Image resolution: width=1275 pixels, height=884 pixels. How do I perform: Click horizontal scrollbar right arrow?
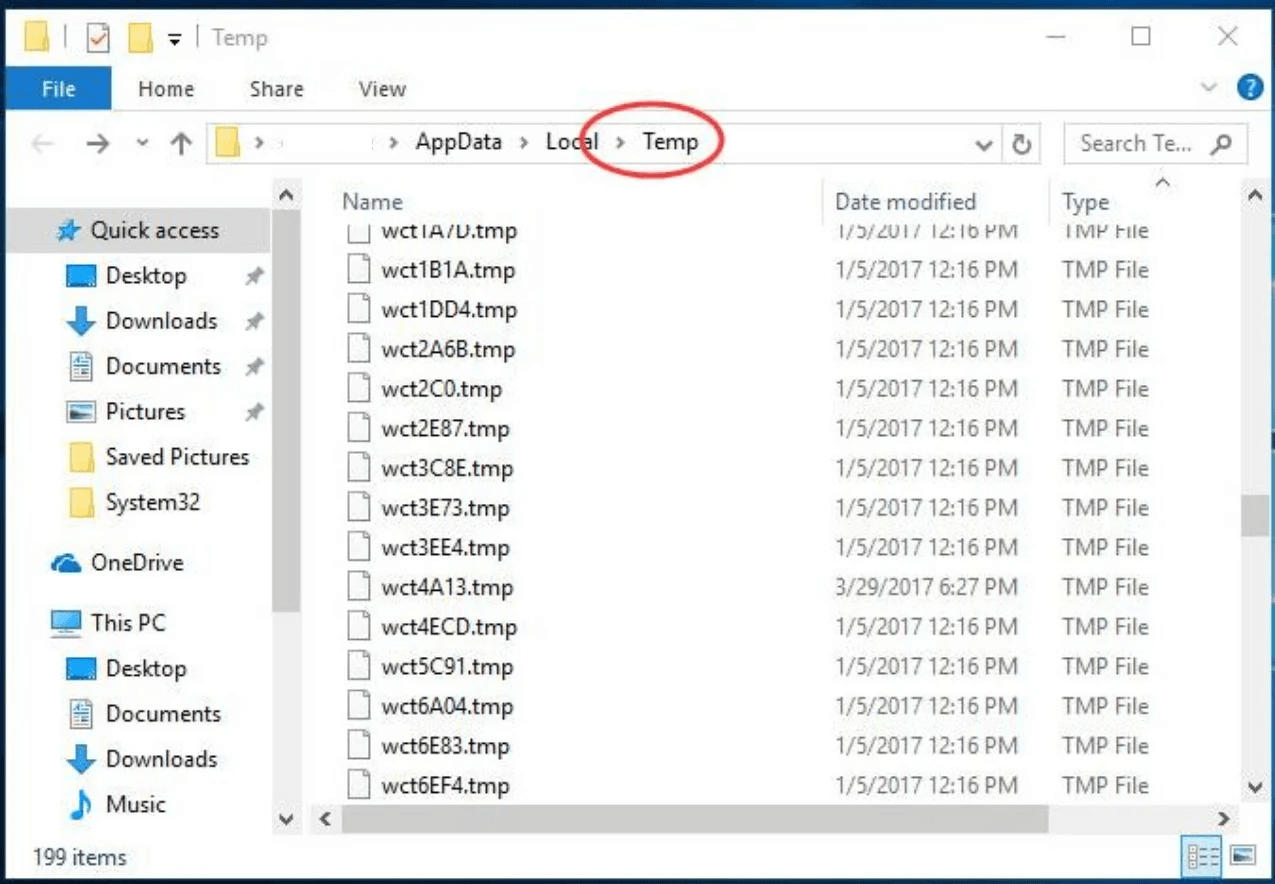pyautogui.click(x=1223, y=819)
